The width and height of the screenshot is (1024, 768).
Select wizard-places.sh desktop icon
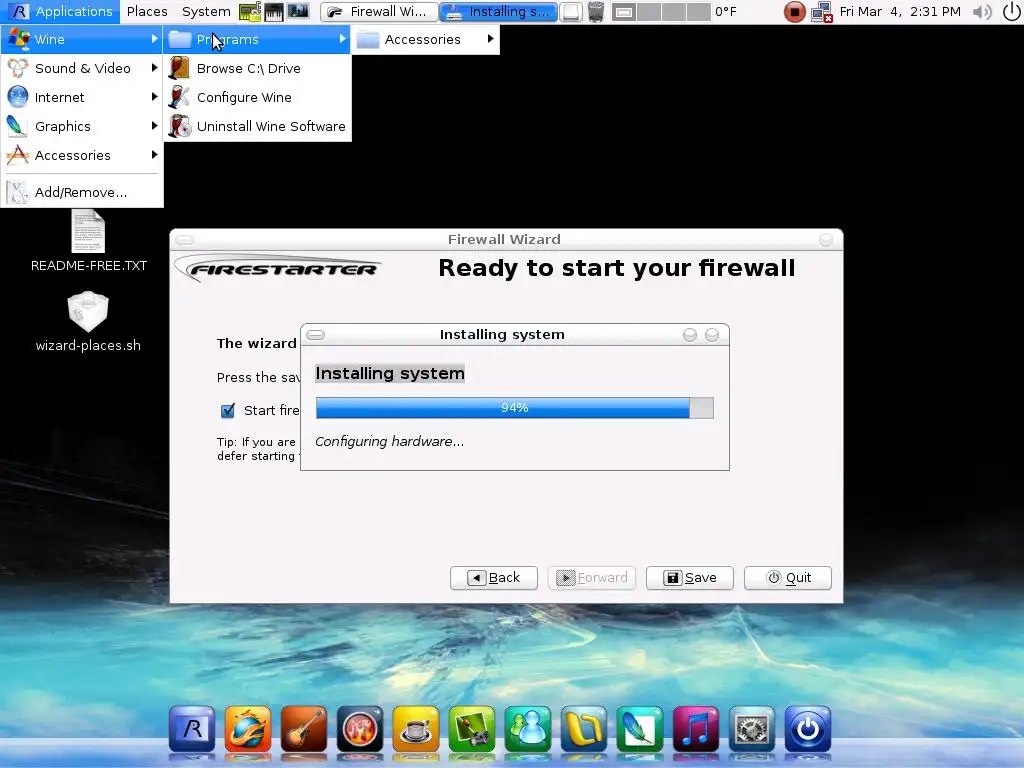pyautogui.click(x=88, y=322)
